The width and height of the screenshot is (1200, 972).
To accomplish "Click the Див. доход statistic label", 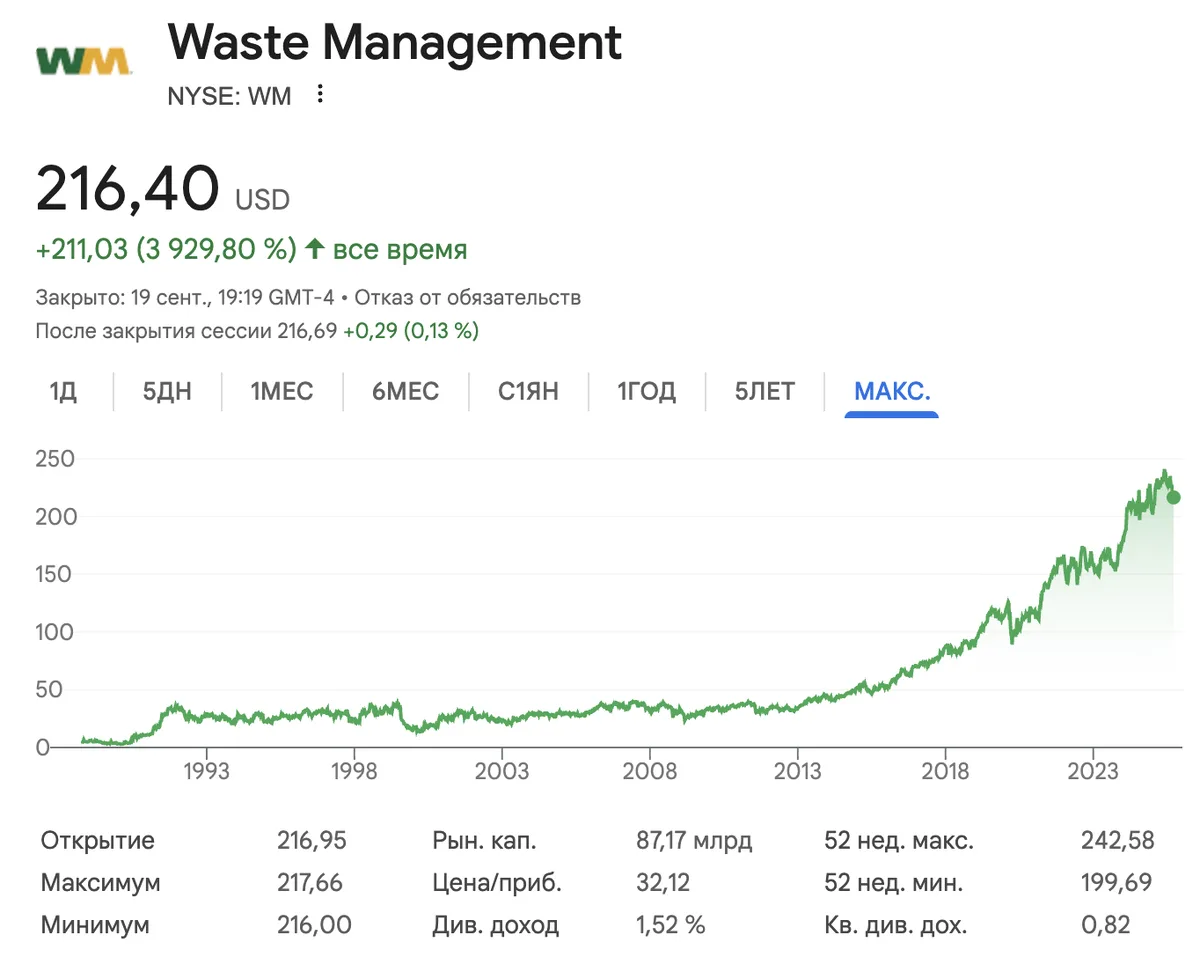I will click(x=495, y=926).
